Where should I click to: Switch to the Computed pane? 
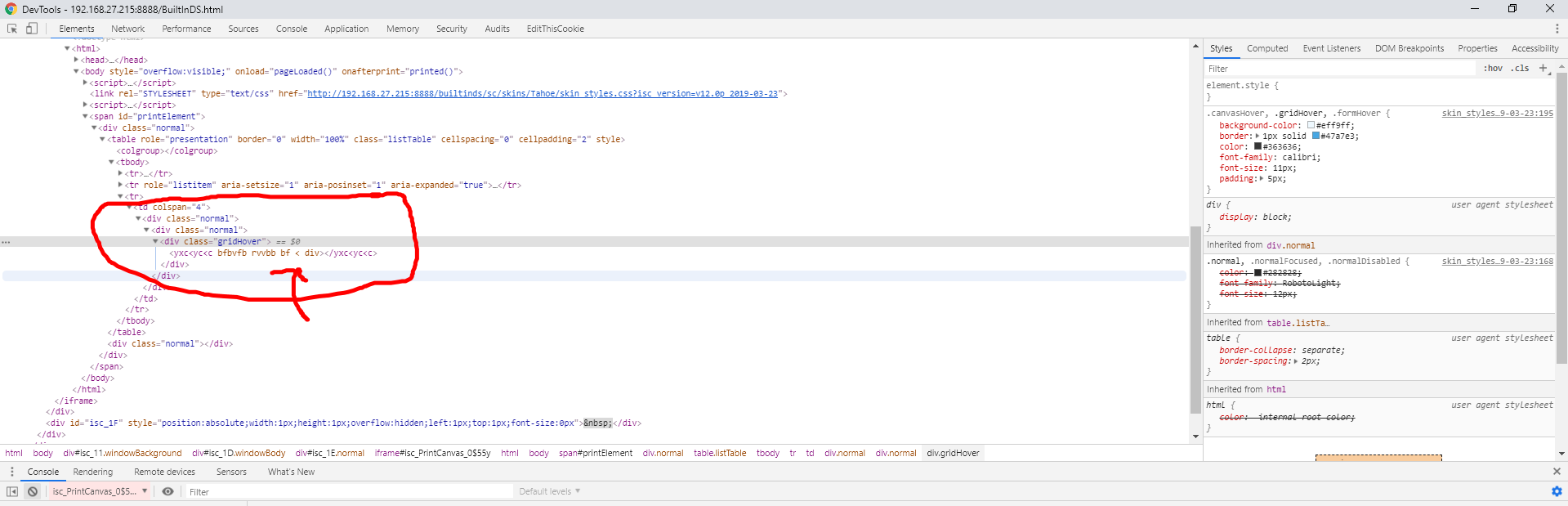click(x=1267, y=48)
